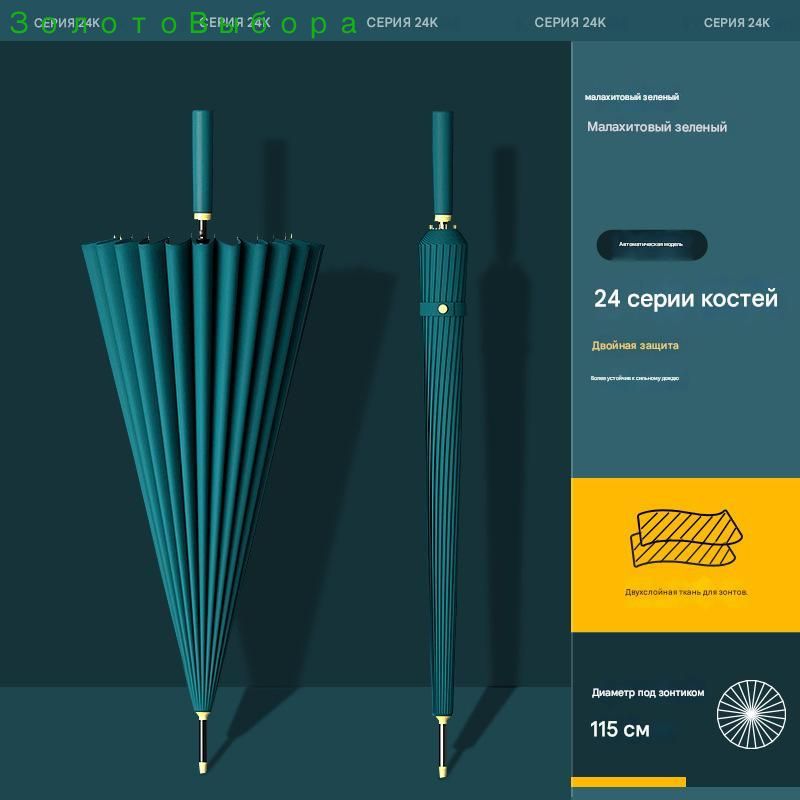The height and width of the screenshot is (800, 800).
Task: Click the closed umbrella with strap image
Action: pyautogui.click(x=442, y=443)
